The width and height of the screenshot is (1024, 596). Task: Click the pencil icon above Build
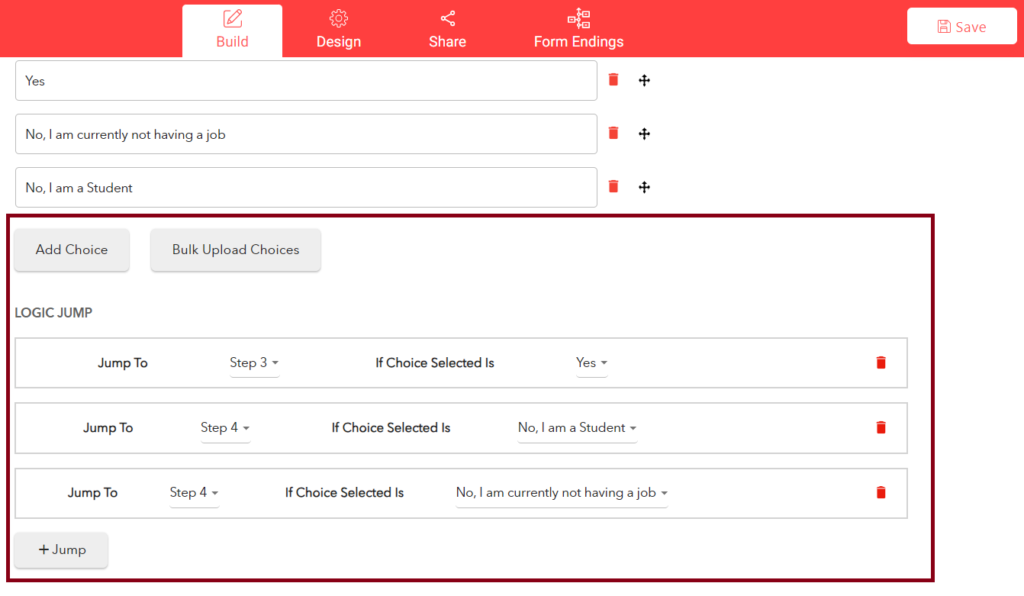pyautogui.click(x=232, y=17)
